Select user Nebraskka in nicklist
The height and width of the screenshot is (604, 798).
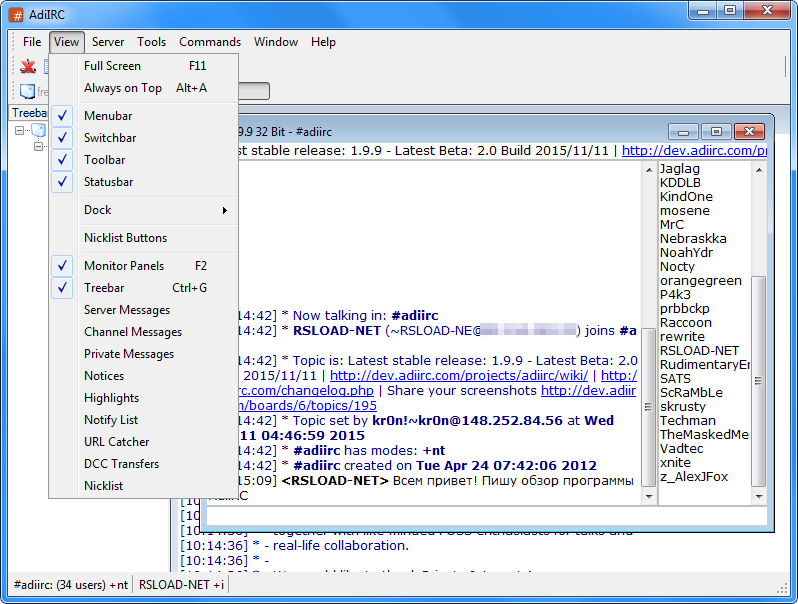pyautogui.click(x=693, y=239)
